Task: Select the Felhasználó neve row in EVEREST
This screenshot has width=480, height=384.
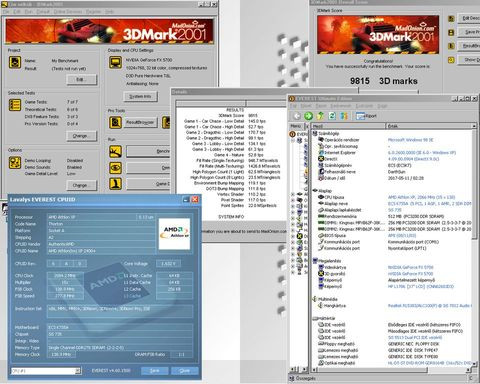Action: click(392, 172)
